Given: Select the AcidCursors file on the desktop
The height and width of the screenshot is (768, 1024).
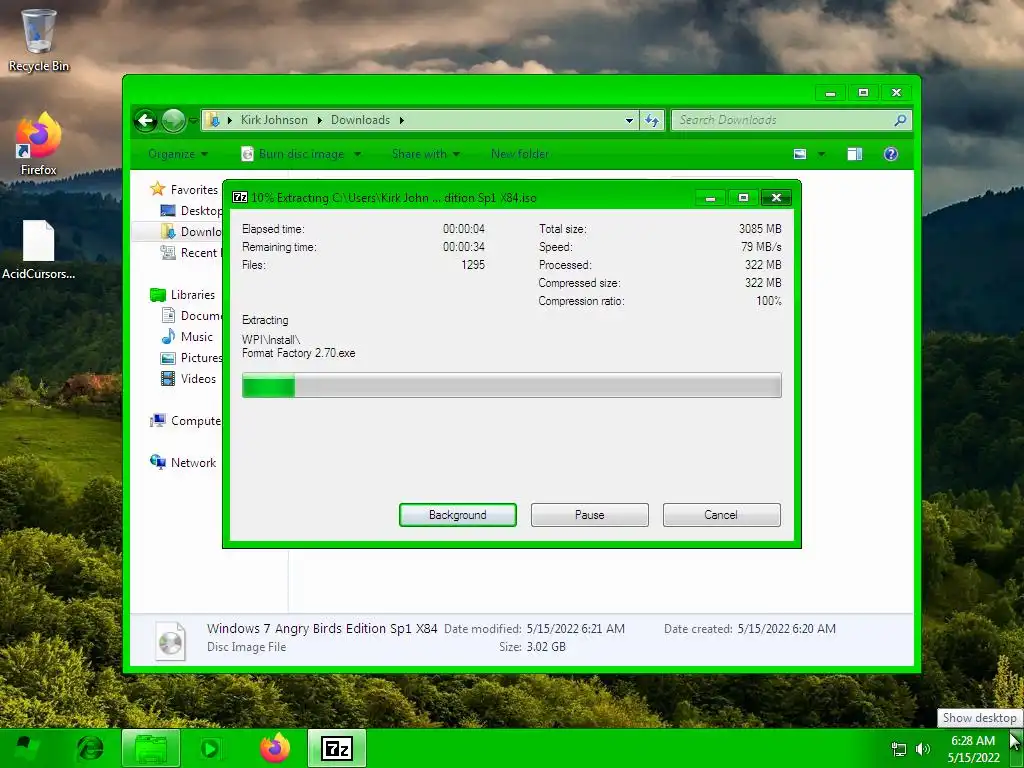Looking at the screenshot, I should 38,250.
